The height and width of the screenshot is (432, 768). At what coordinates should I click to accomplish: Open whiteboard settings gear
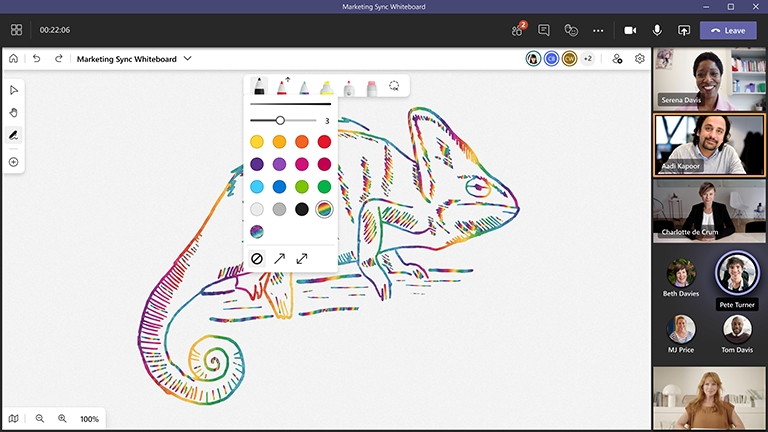pyautogui.click(x=639, y=59)
